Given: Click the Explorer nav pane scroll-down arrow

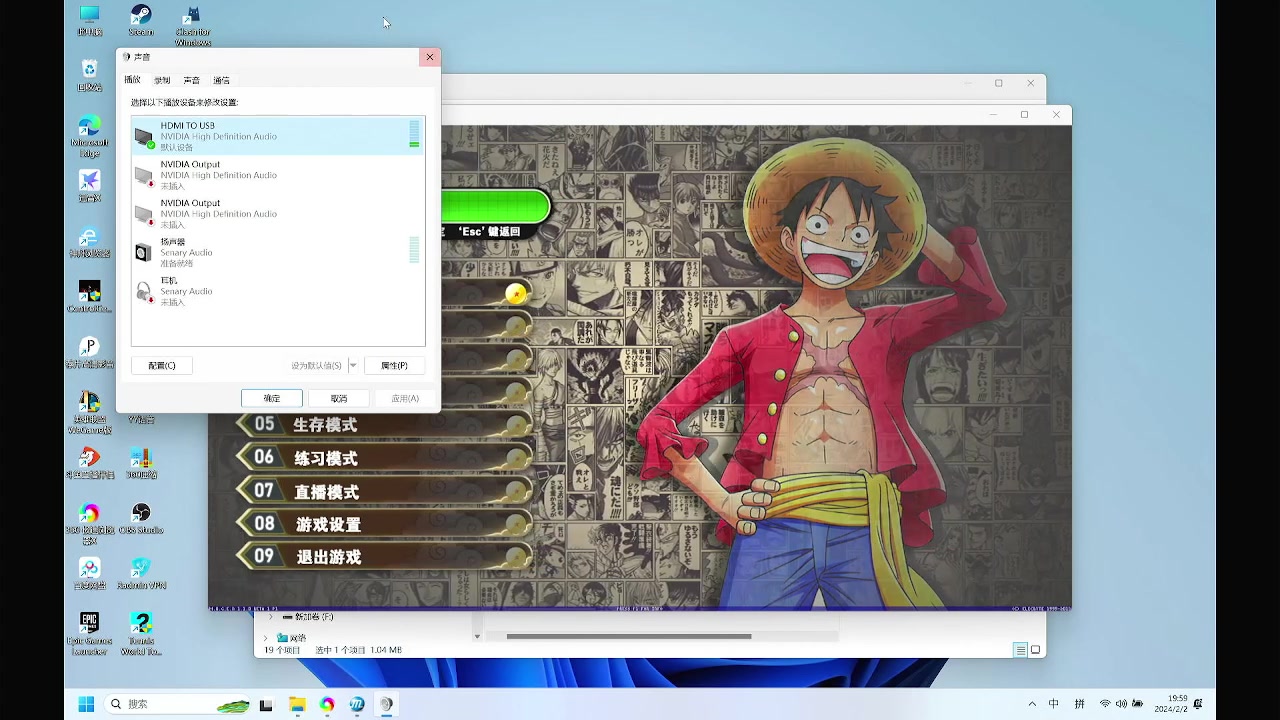Looking at the screenshot, I should coord(477,636).
